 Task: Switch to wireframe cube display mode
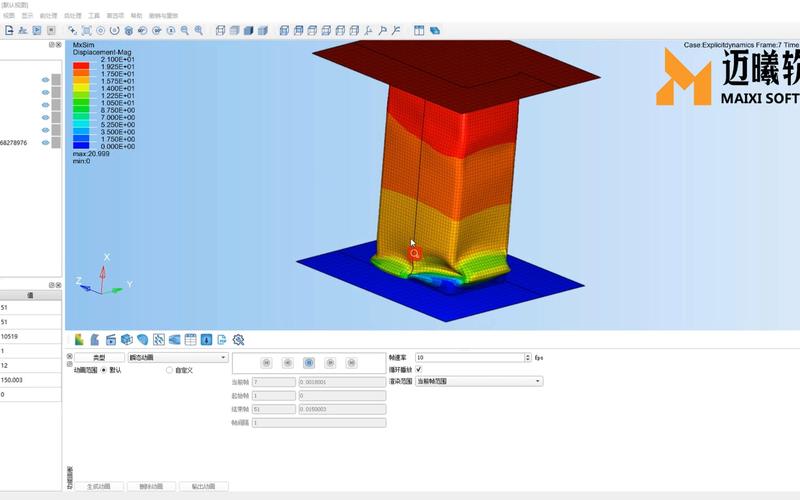[x=220, y=31]
